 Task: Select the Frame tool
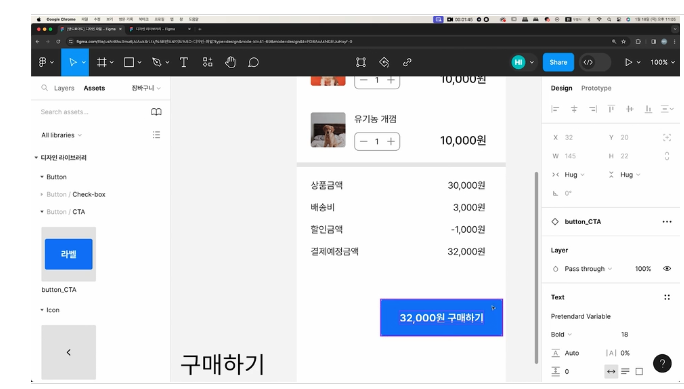pos(101,62)
